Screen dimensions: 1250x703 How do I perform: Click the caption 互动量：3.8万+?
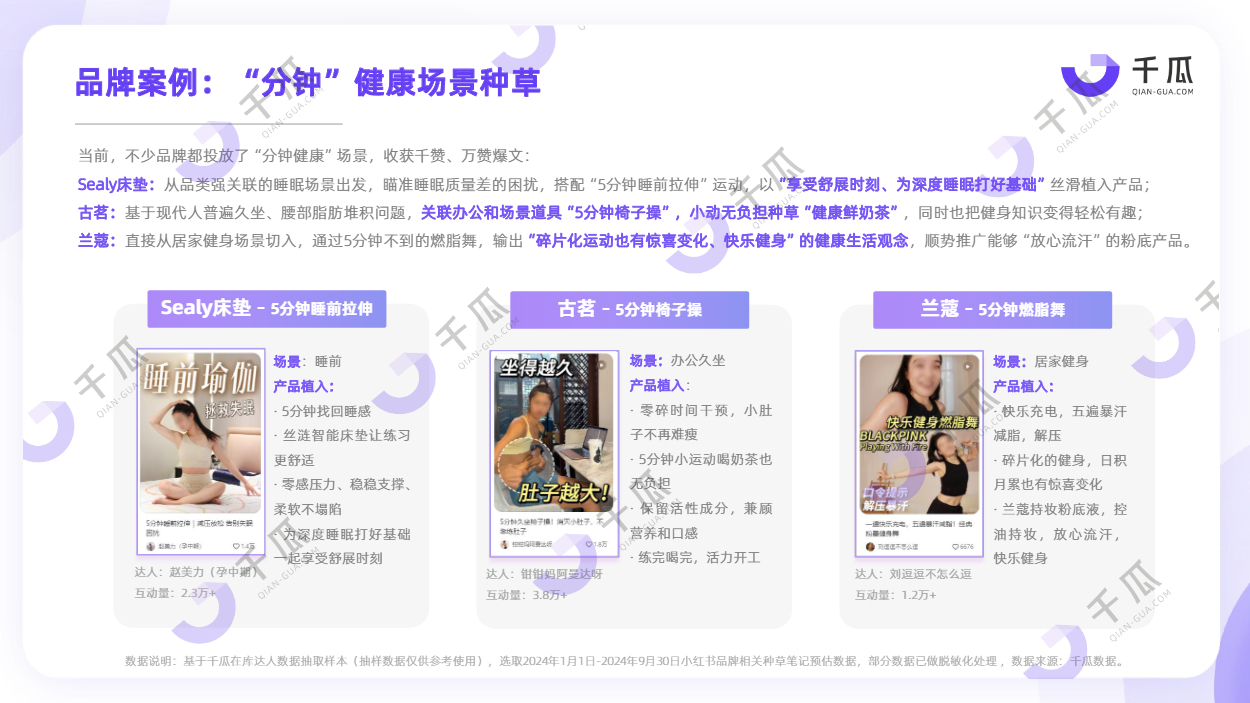click(x=527, y=595)
